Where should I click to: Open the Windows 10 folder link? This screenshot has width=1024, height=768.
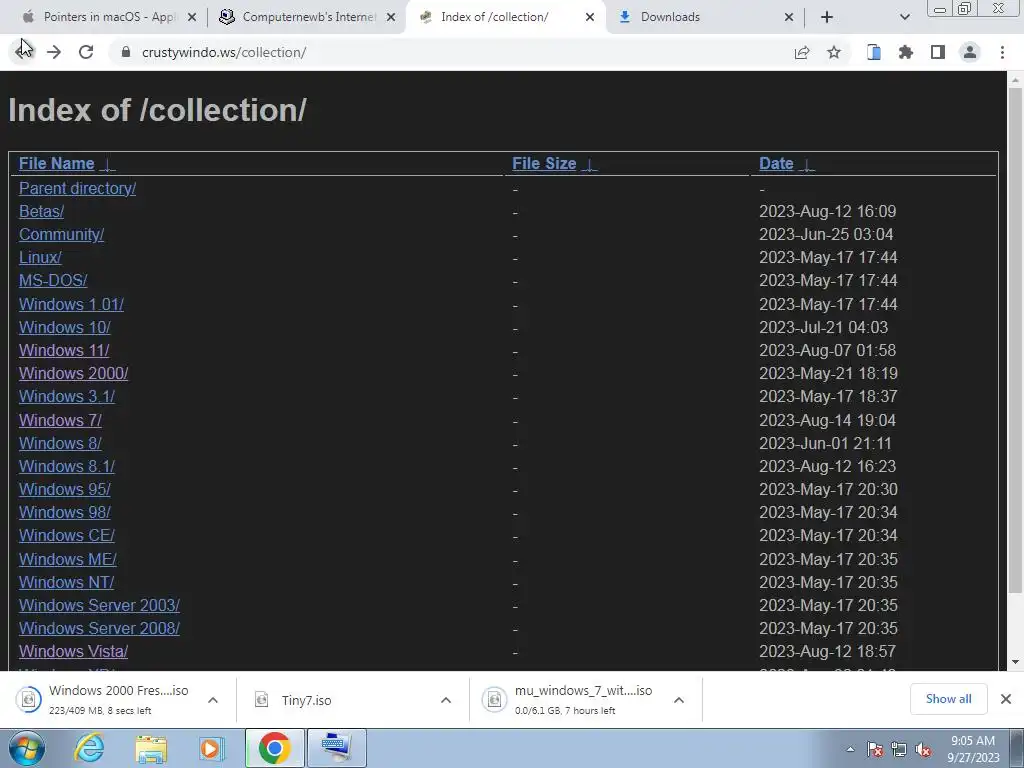coord(65,327)
